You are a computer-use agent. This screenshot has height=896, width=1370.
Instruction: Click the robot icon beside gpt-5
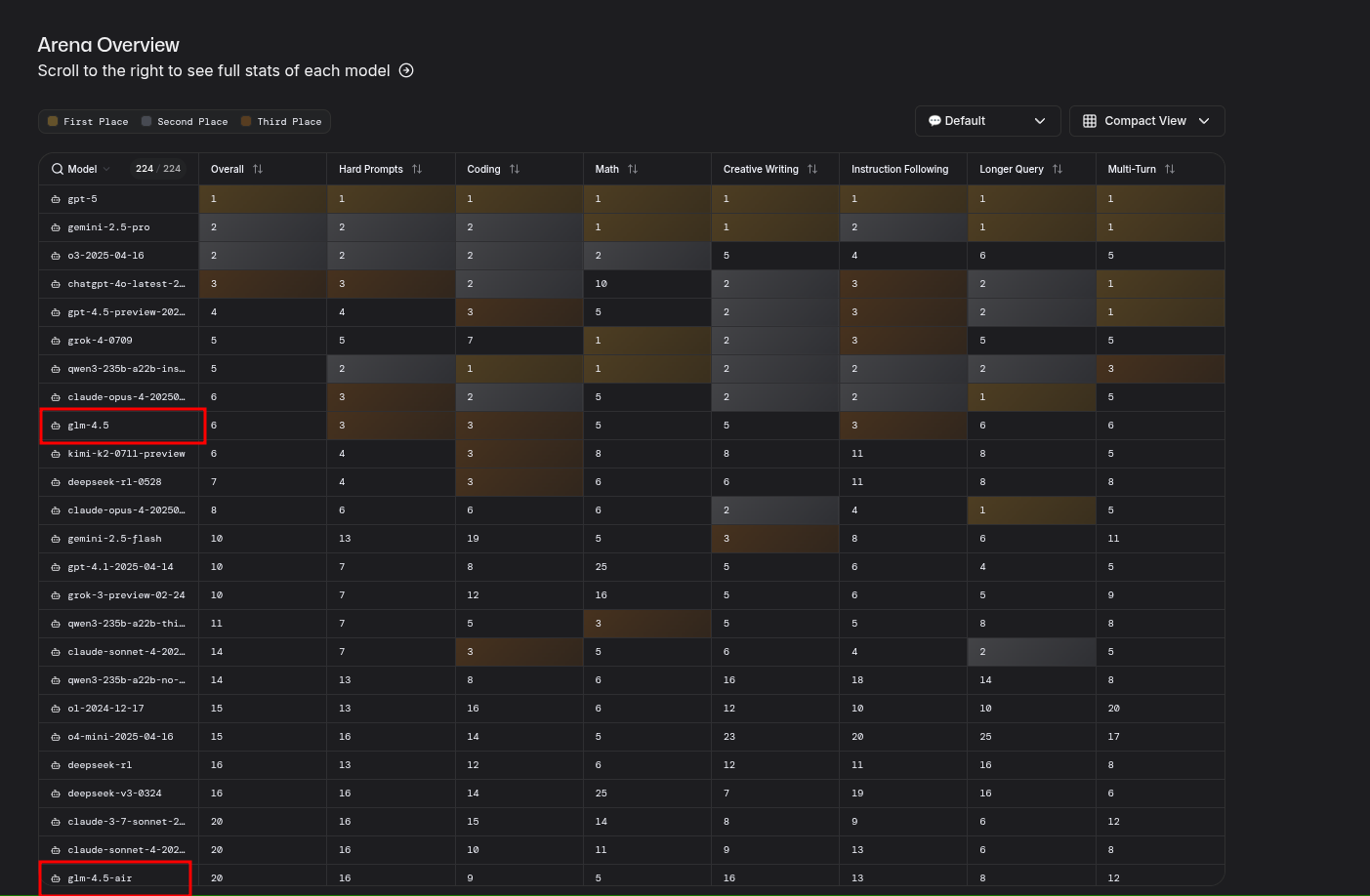(56, 199)
